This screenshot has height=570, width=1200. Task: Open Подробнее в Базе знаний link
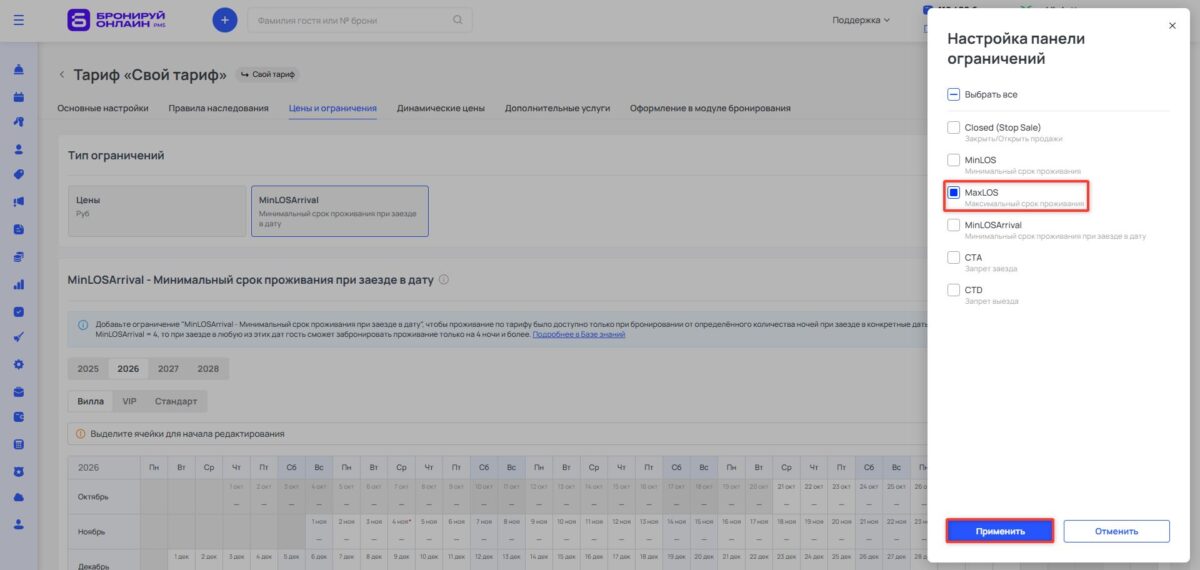(579, 334)
